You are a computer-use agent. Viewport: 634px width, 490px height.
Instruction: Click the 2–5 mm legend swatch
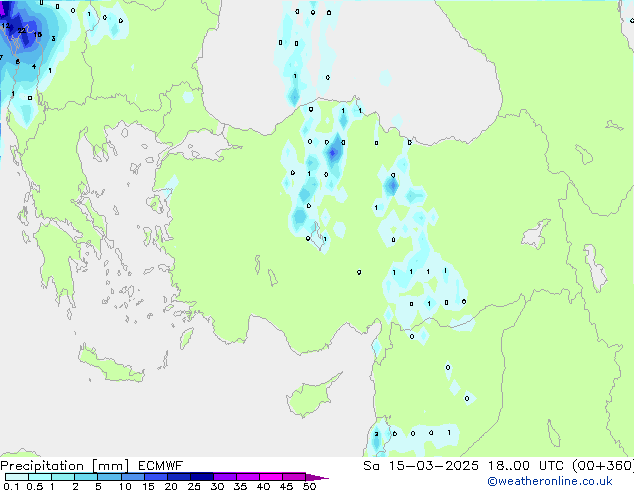(86, 477)
